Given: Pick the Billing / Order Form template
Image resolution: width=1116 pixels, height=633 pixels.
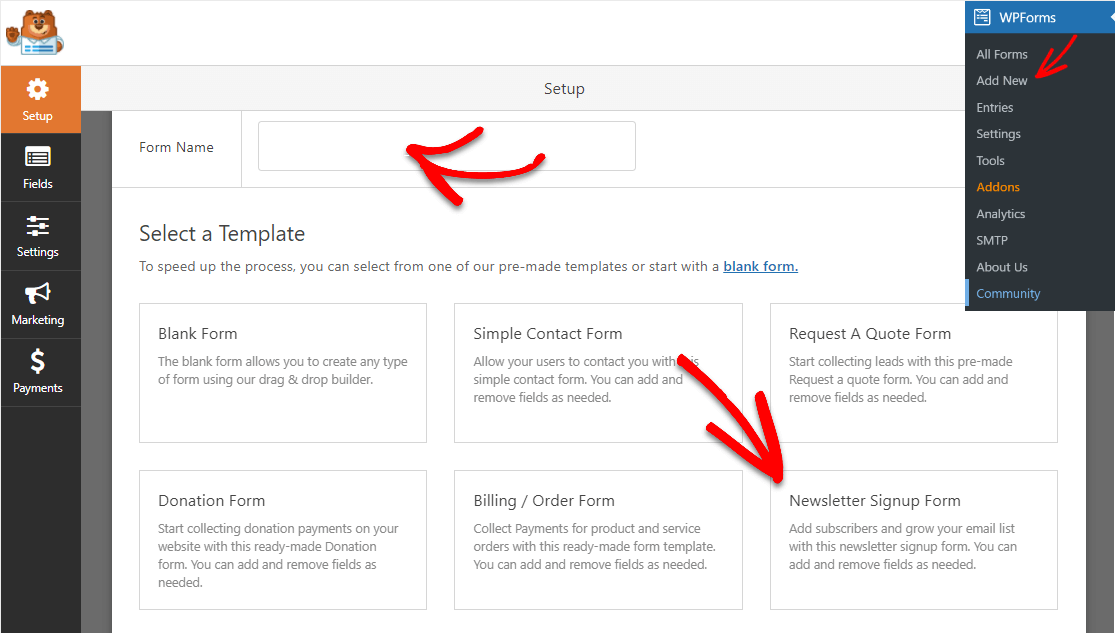Looking at the screenshot, I should [x=598, y=540].
